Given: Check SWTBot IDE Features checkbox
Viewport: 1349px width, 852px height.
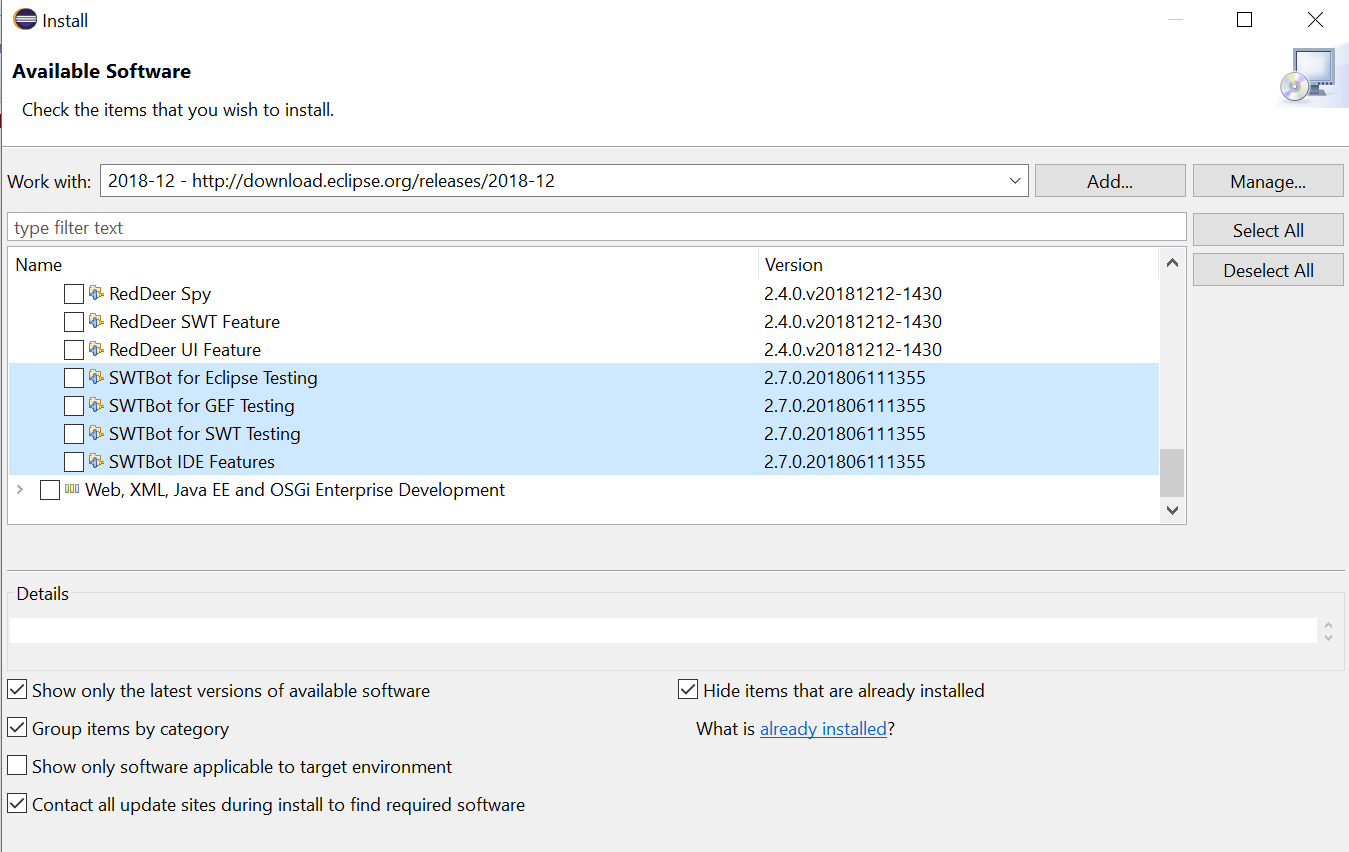Looking at the screenshot, I should (x=74, y=462).
